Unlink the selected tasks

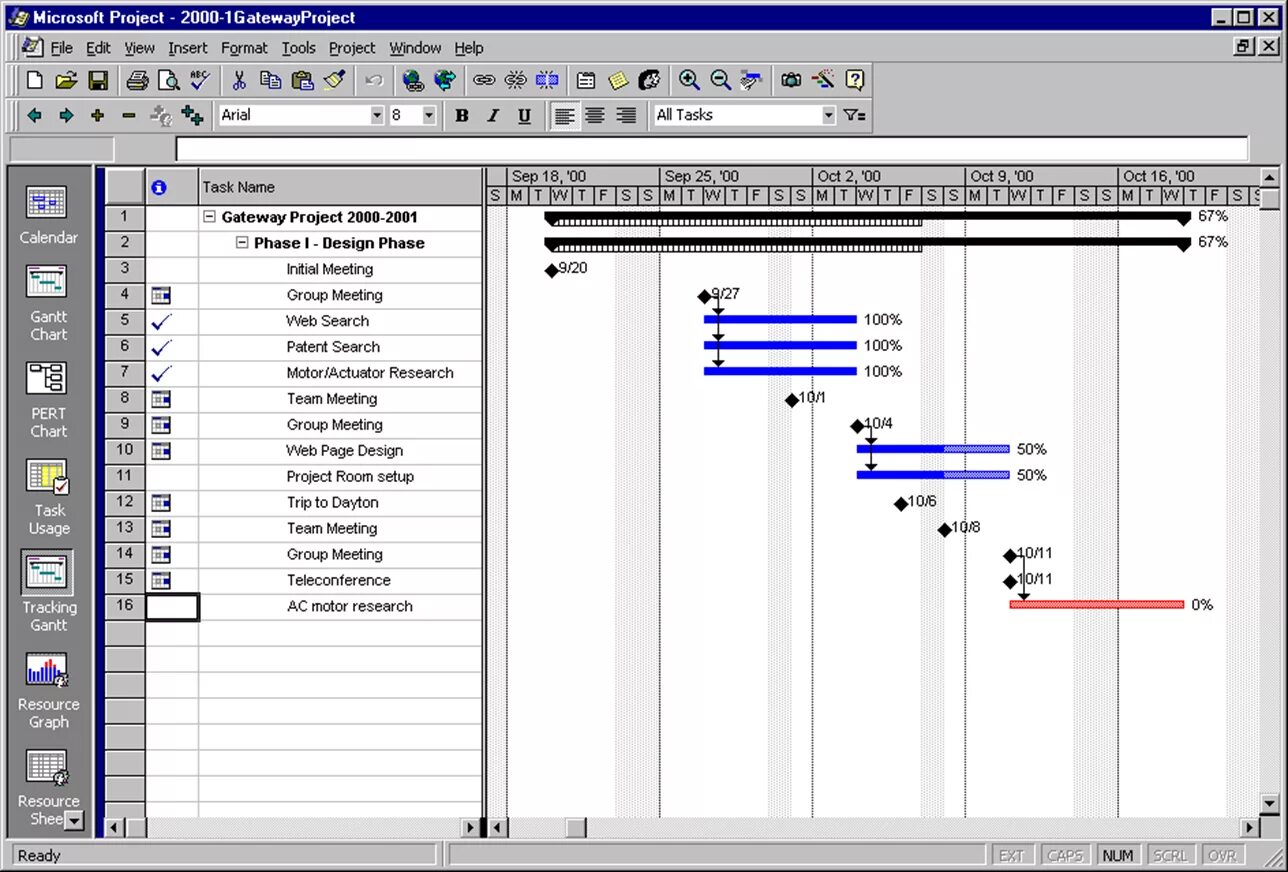point(516,81)
